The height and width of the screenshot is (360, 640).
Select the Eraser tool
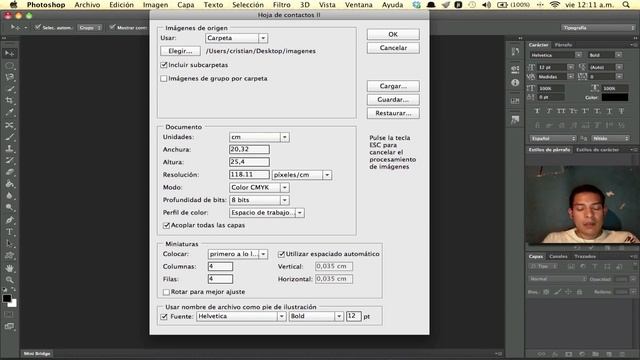click(x=9, y=172)
